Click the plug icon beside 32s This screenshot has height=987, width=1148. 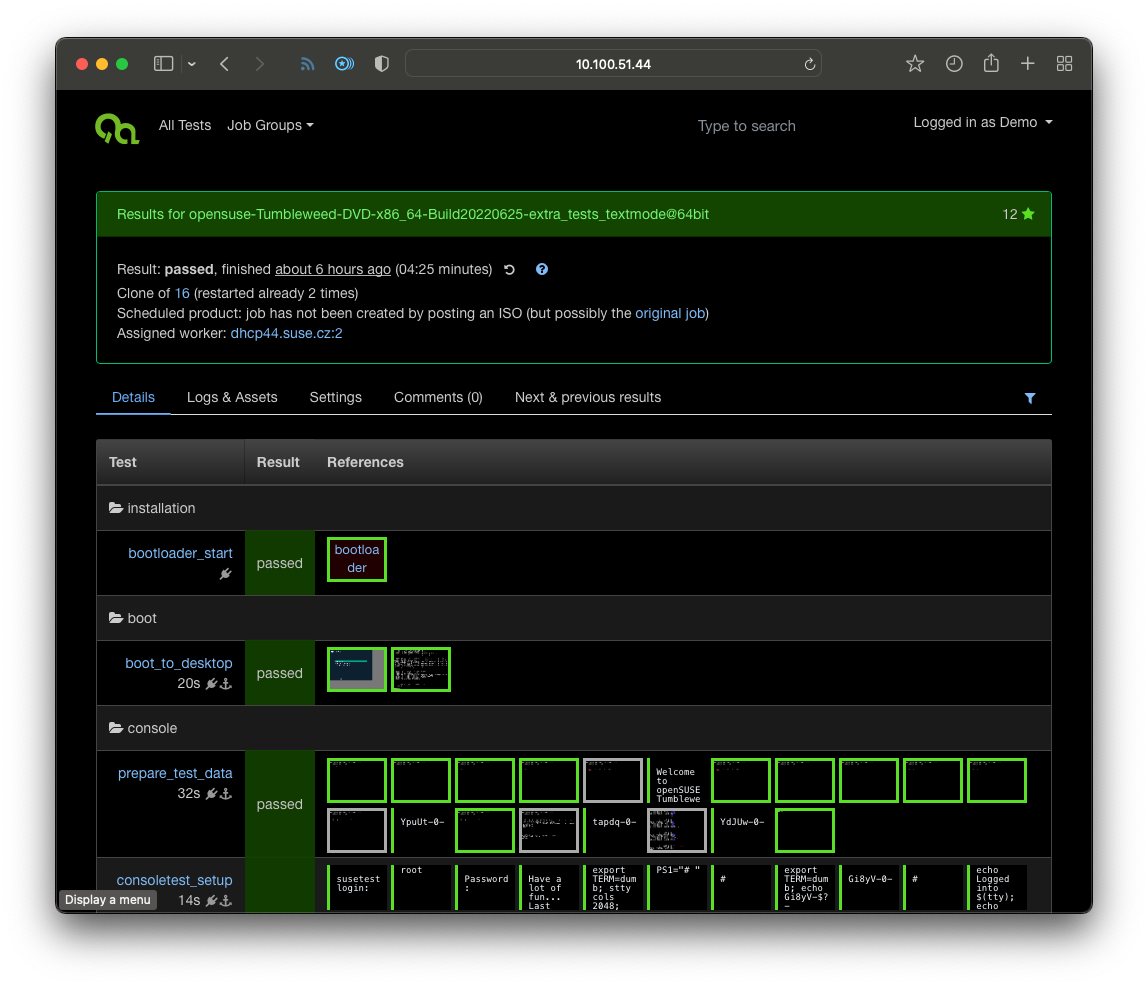212,794
